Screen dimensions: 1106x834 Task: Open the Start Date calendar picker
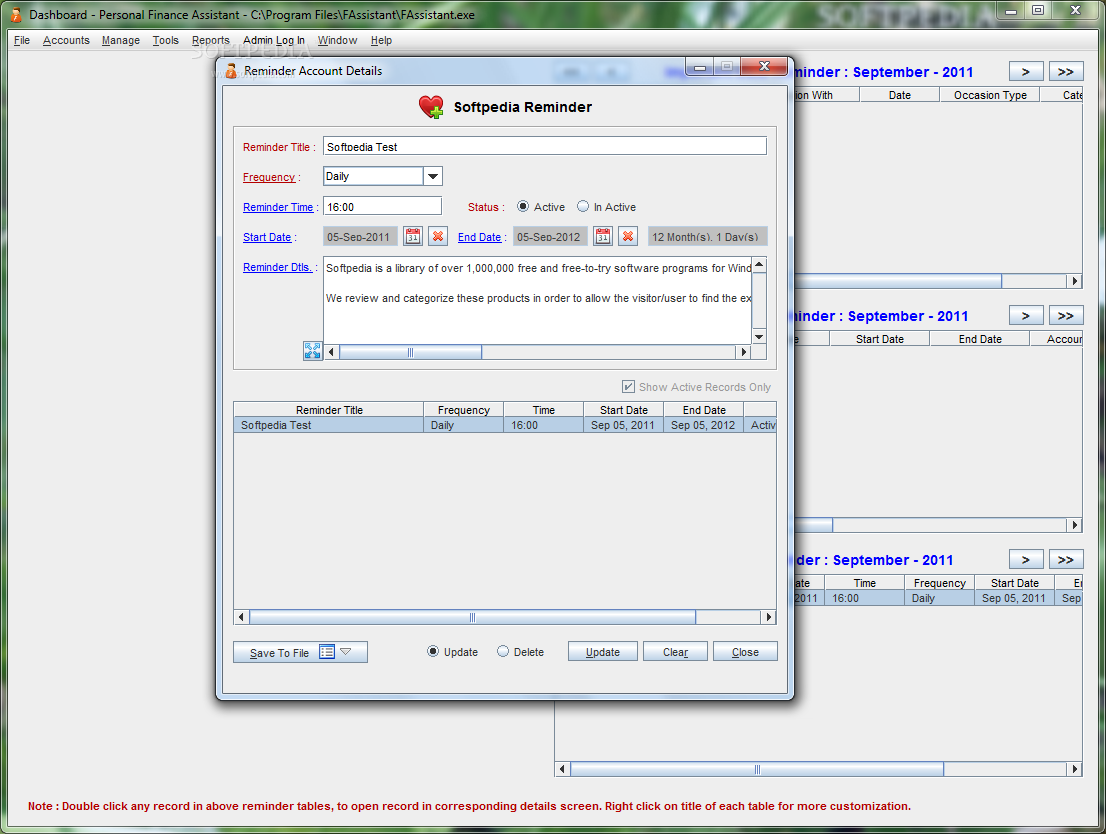pyautogui.click(x=413, y=236)
